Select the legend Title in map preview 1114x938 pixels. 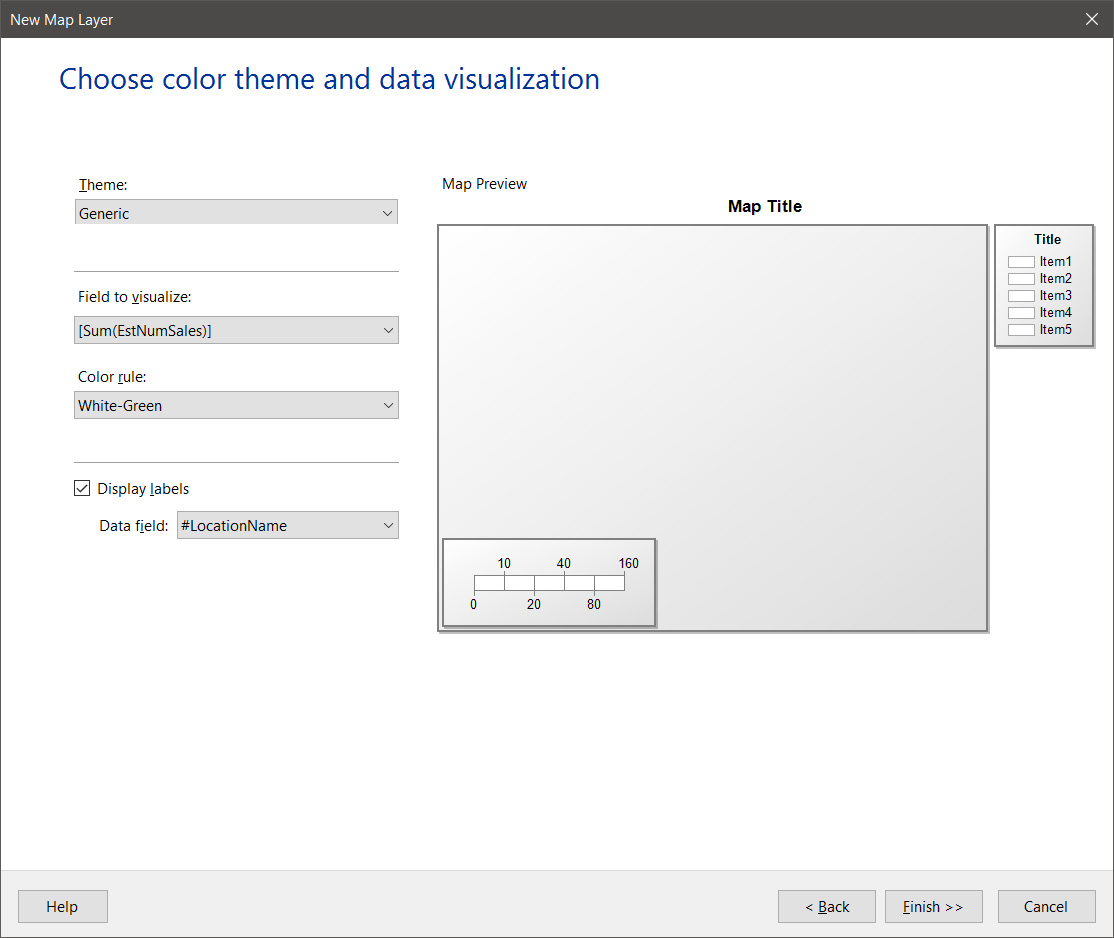click(1047, 240)
